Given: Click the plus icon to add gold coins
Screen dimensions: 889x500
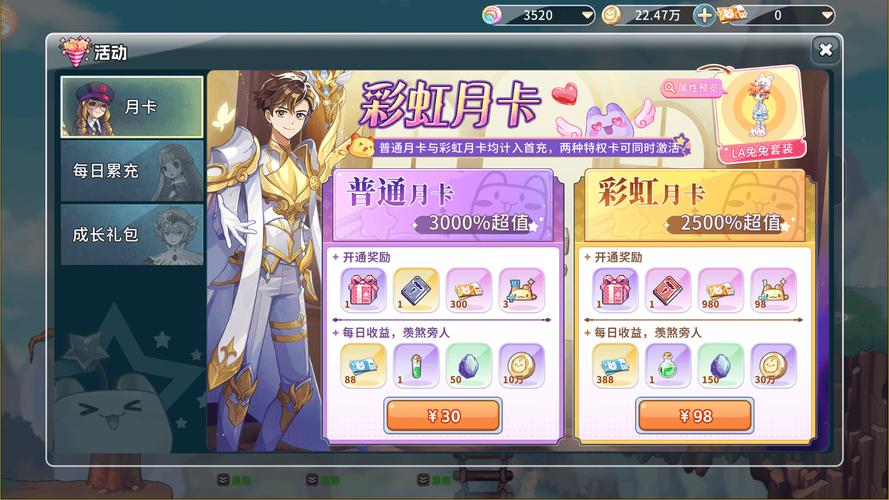Looking at the screenshot, I should coord(704,15).
